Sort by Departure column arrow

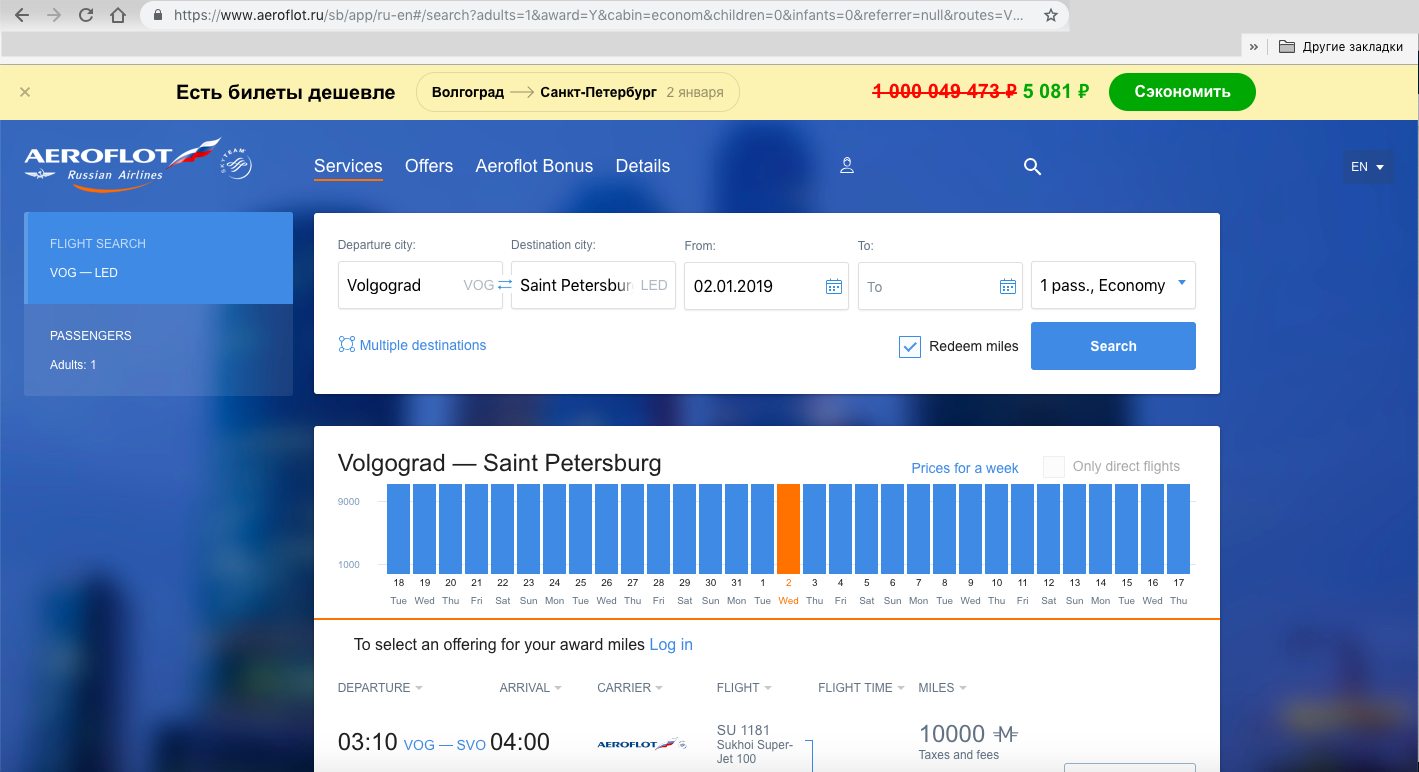419,688
